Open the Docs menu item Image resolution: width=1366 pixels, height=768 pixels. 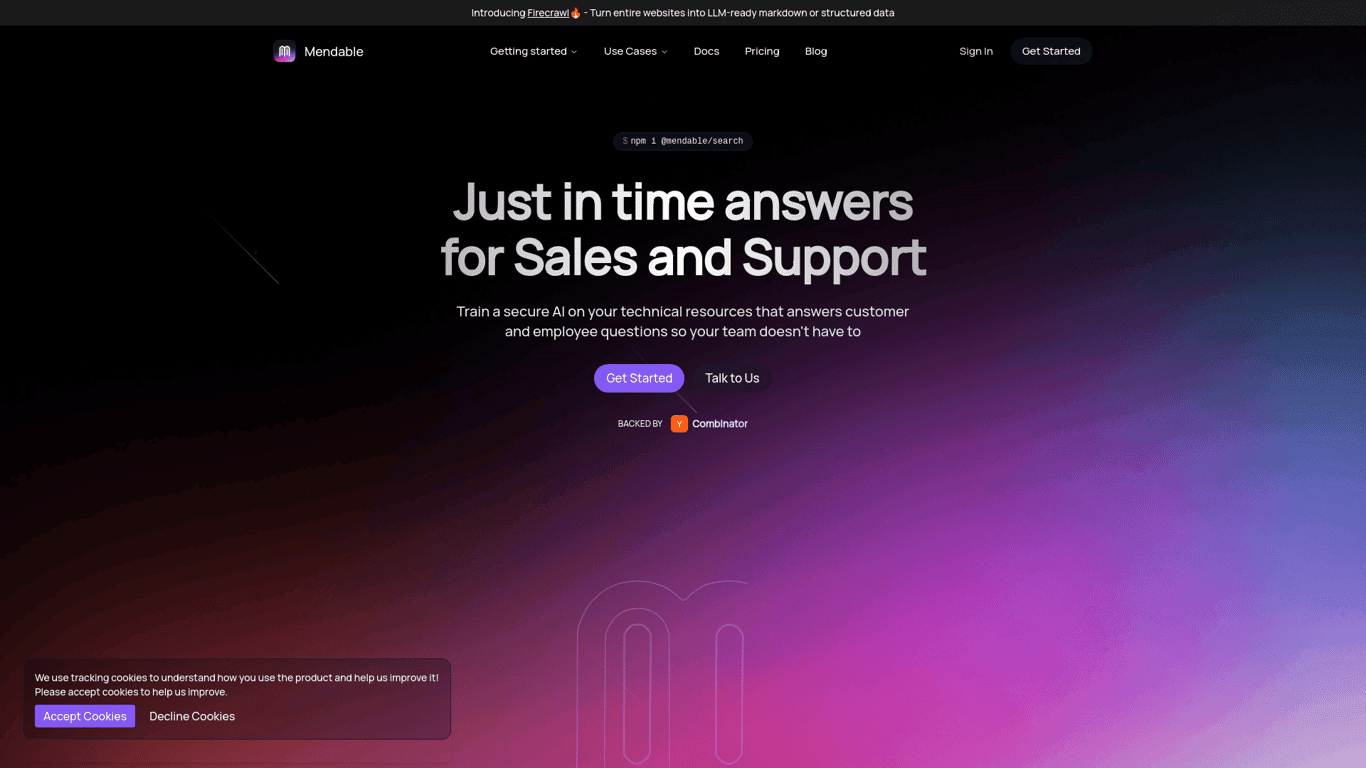706,51
